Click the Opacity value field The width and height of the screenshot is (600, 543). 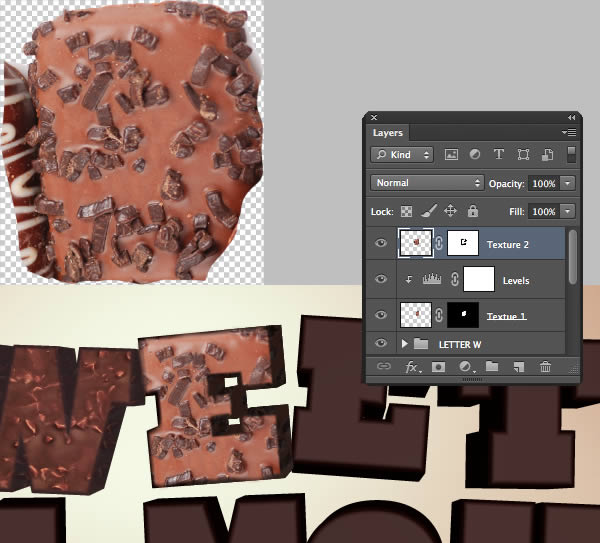543,183
